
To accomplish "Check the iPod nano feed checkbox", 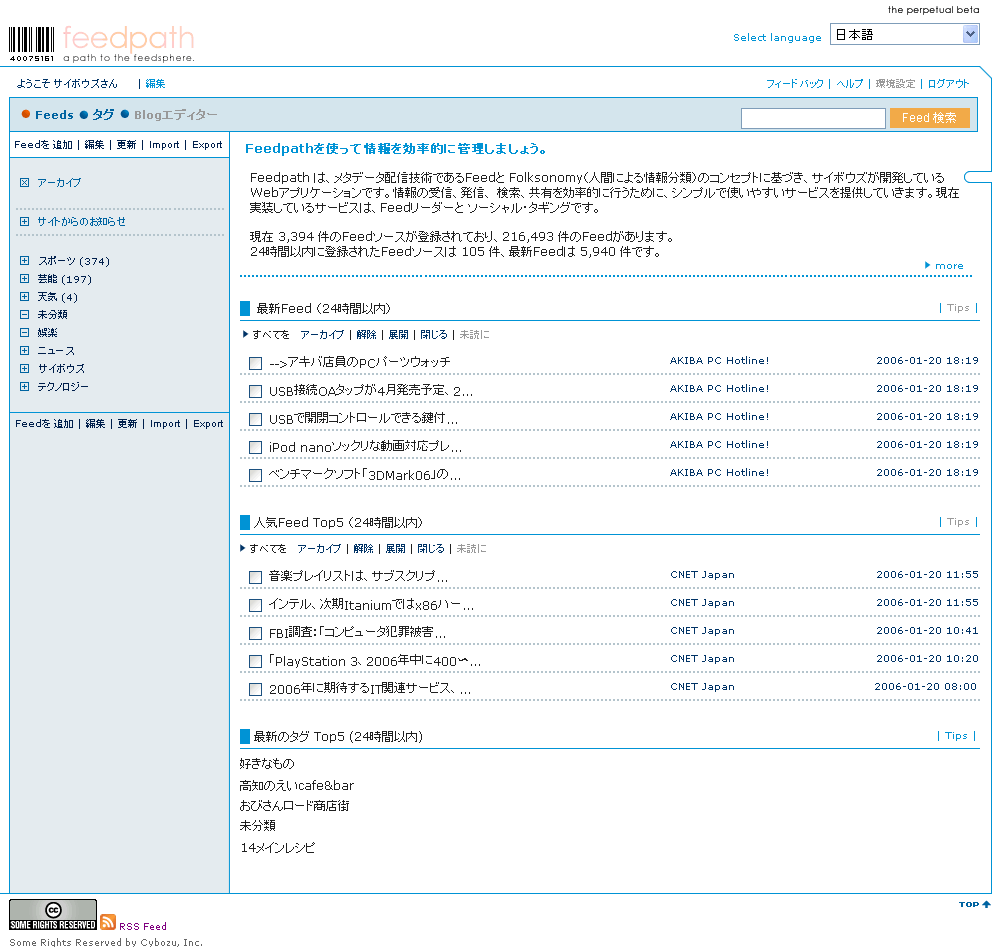I will (255, 448).
